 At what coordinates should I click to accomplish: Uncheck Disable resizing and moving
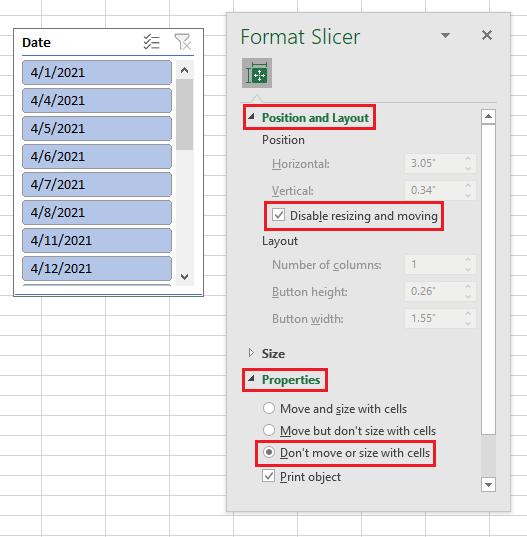(x=278, y=215)
